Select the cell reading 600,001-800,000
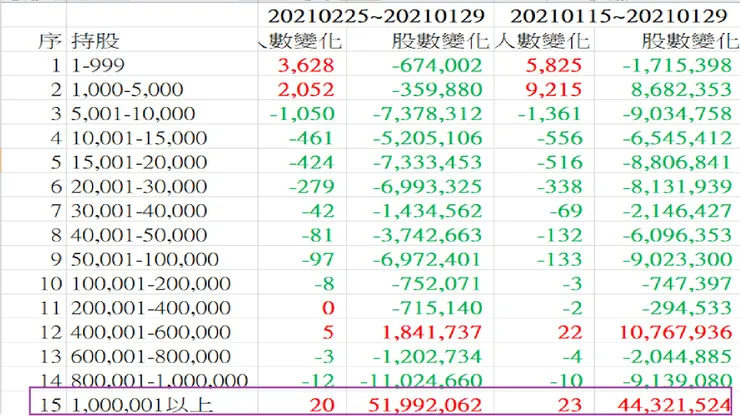 pyautogui.click(x=151, y=357)
